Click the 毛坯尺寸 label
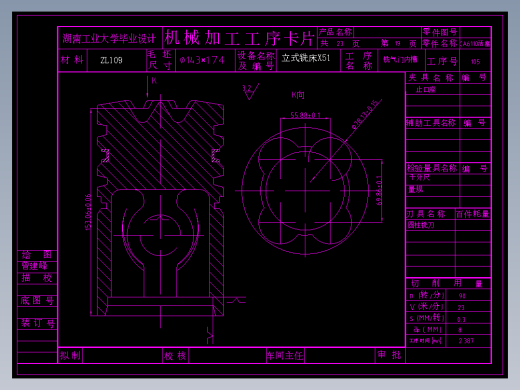 click(x=160, y=60)
